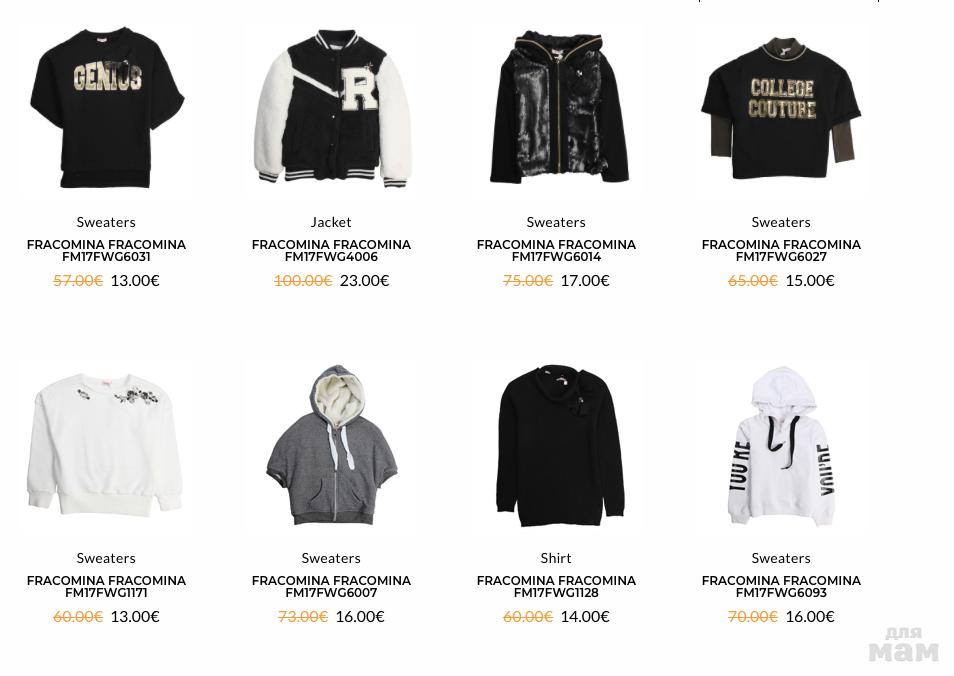The height and width of the screenshot is (676, 954).
Task: Open product link FM17FWG1171
Action: [x=106, y=587]
